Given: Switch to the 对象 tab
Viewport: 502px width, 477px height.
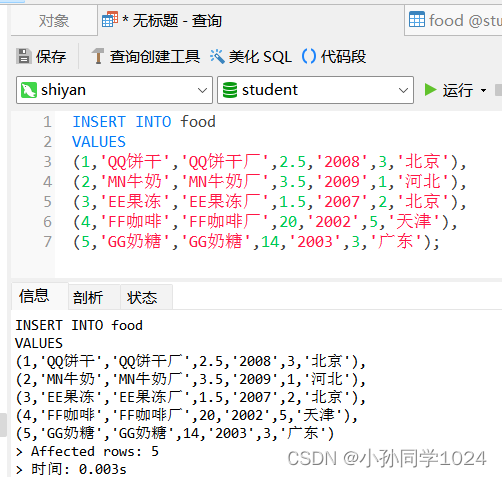Looking at the screenshot, I should (54, 21).
